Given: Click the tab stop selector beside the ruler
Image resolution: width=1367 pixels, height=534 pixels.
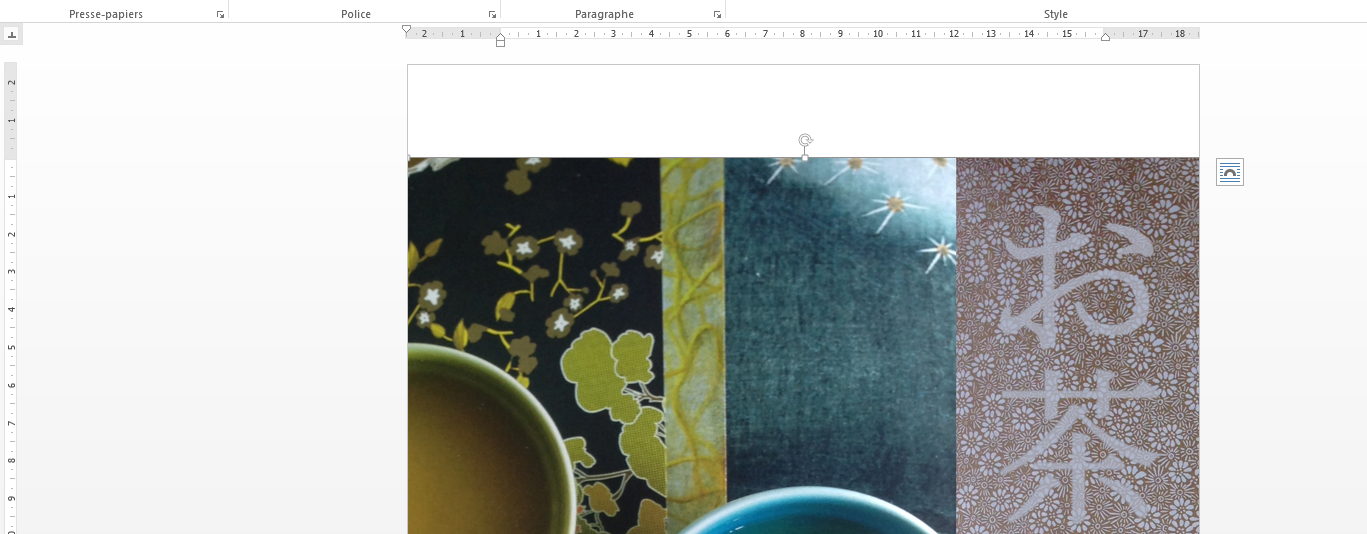Looking at the screenshot, I should tap(11, 34).
